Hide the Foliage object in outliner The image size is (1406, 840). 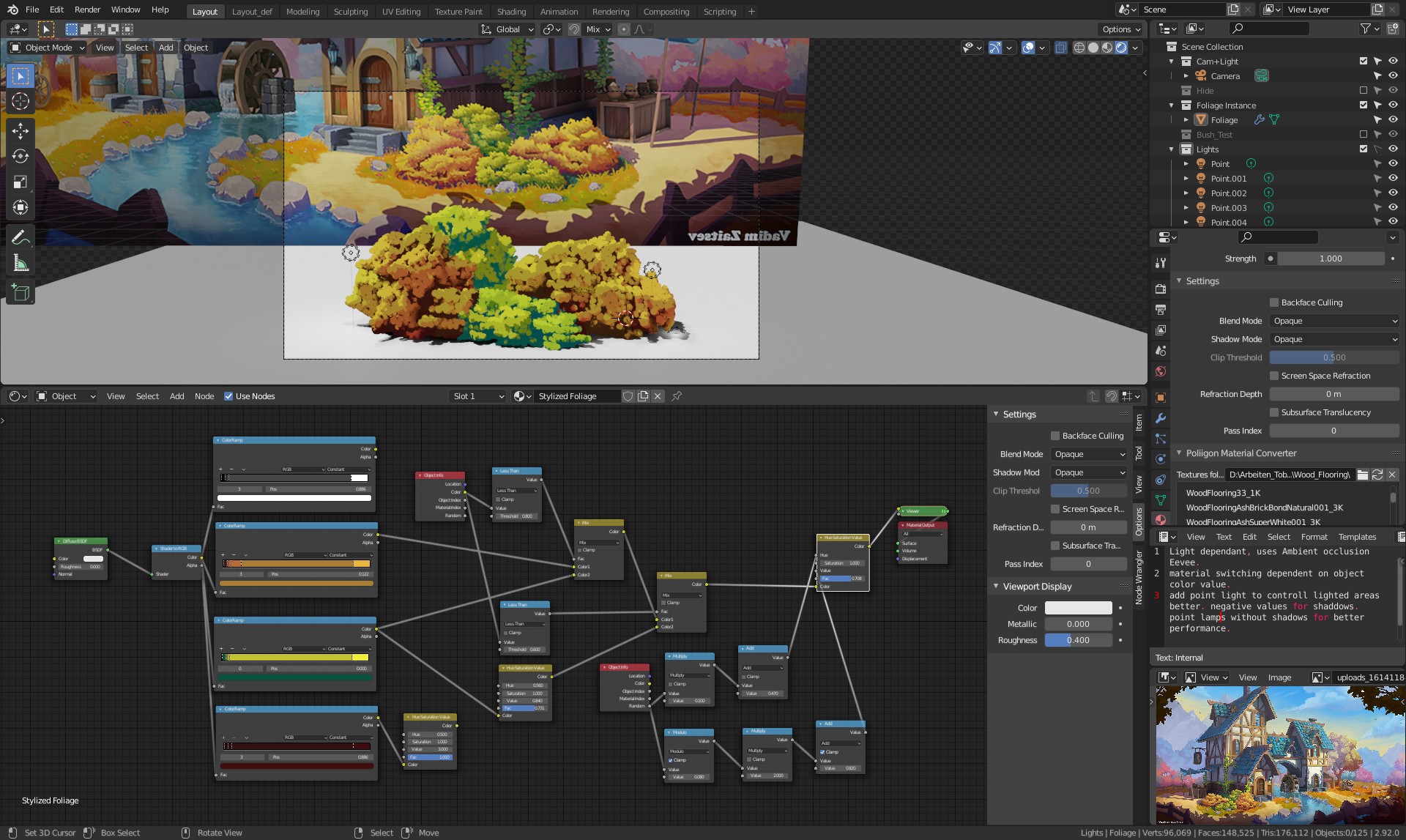pyautogui.click(x=1393, y=120)
